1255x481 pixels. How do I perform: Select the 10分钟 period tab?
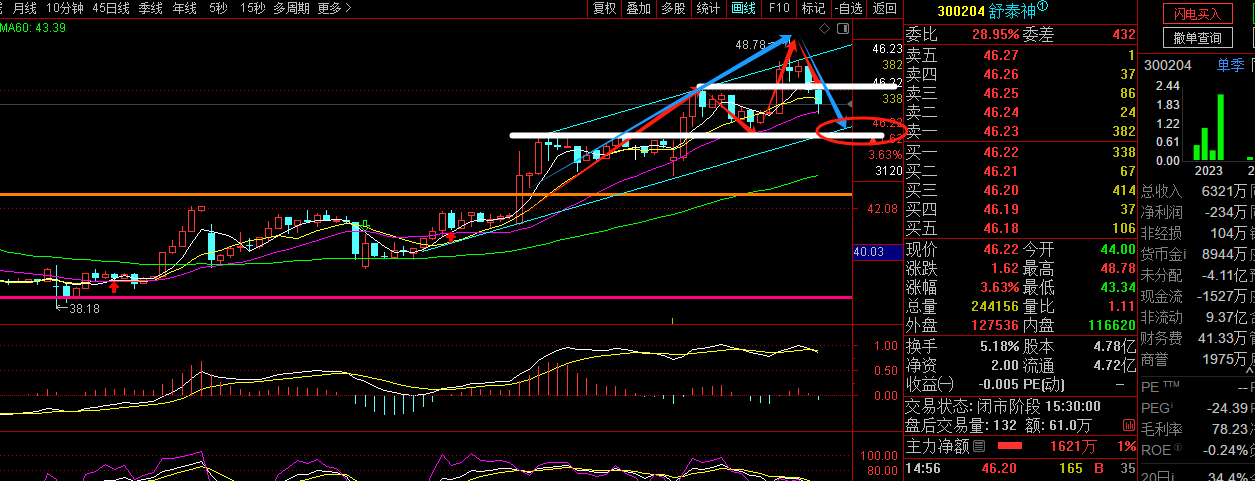[x=65, y=8]
